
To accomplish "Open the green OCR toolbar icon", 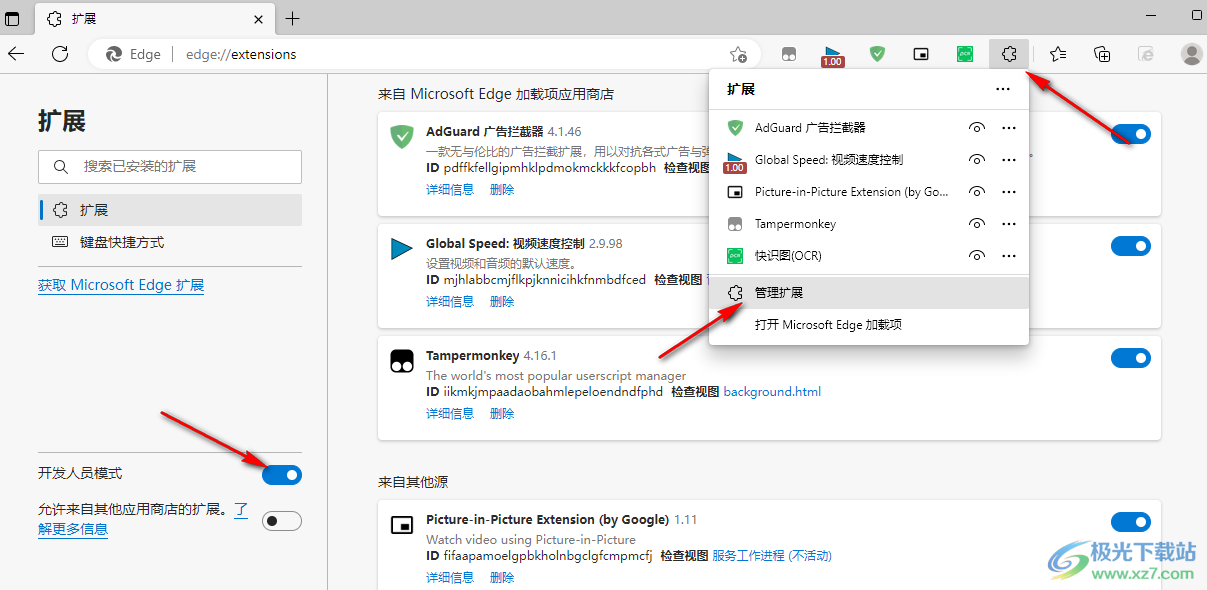I will 965,54.
